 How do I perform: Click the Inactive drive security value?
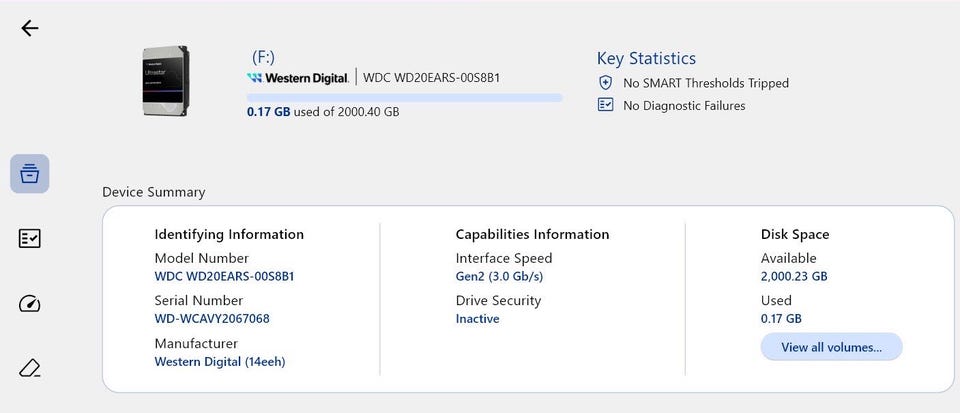478,319
